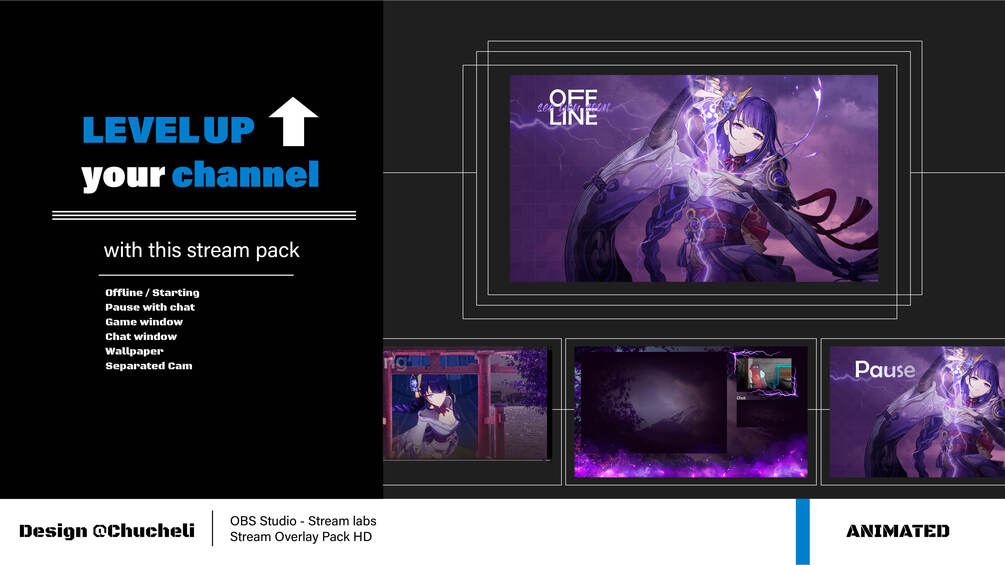
Task: Click the "ANIMATED" label
Action: 898,531
